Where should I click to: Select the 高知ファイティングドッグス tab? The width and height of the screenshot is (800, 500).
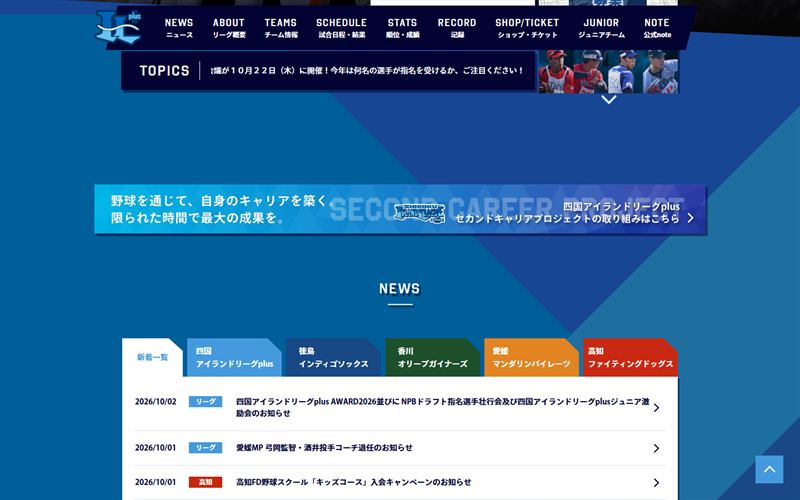[630, 357]
